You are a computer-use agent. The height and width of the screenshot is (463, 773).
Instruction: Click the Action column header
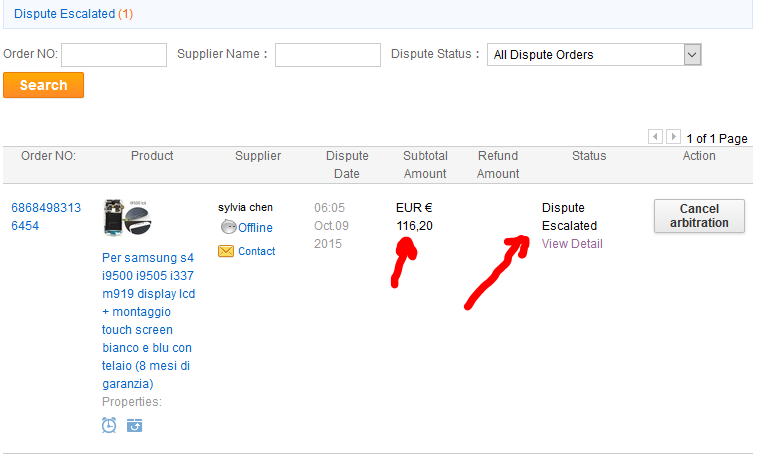(699, 156)
